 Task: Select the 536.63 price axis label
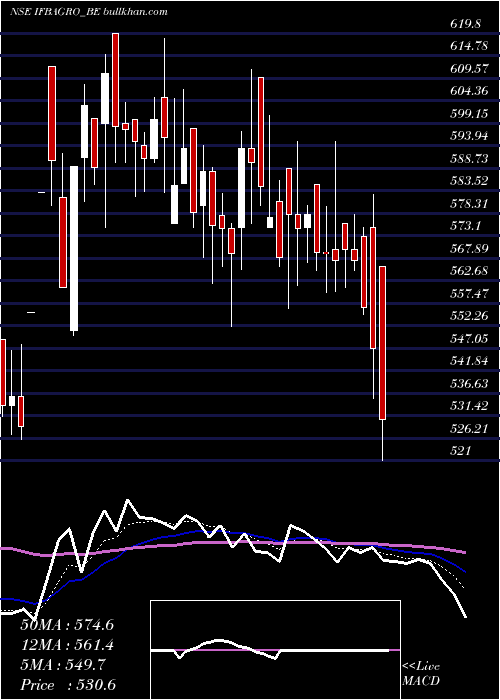tap(469, 383)
